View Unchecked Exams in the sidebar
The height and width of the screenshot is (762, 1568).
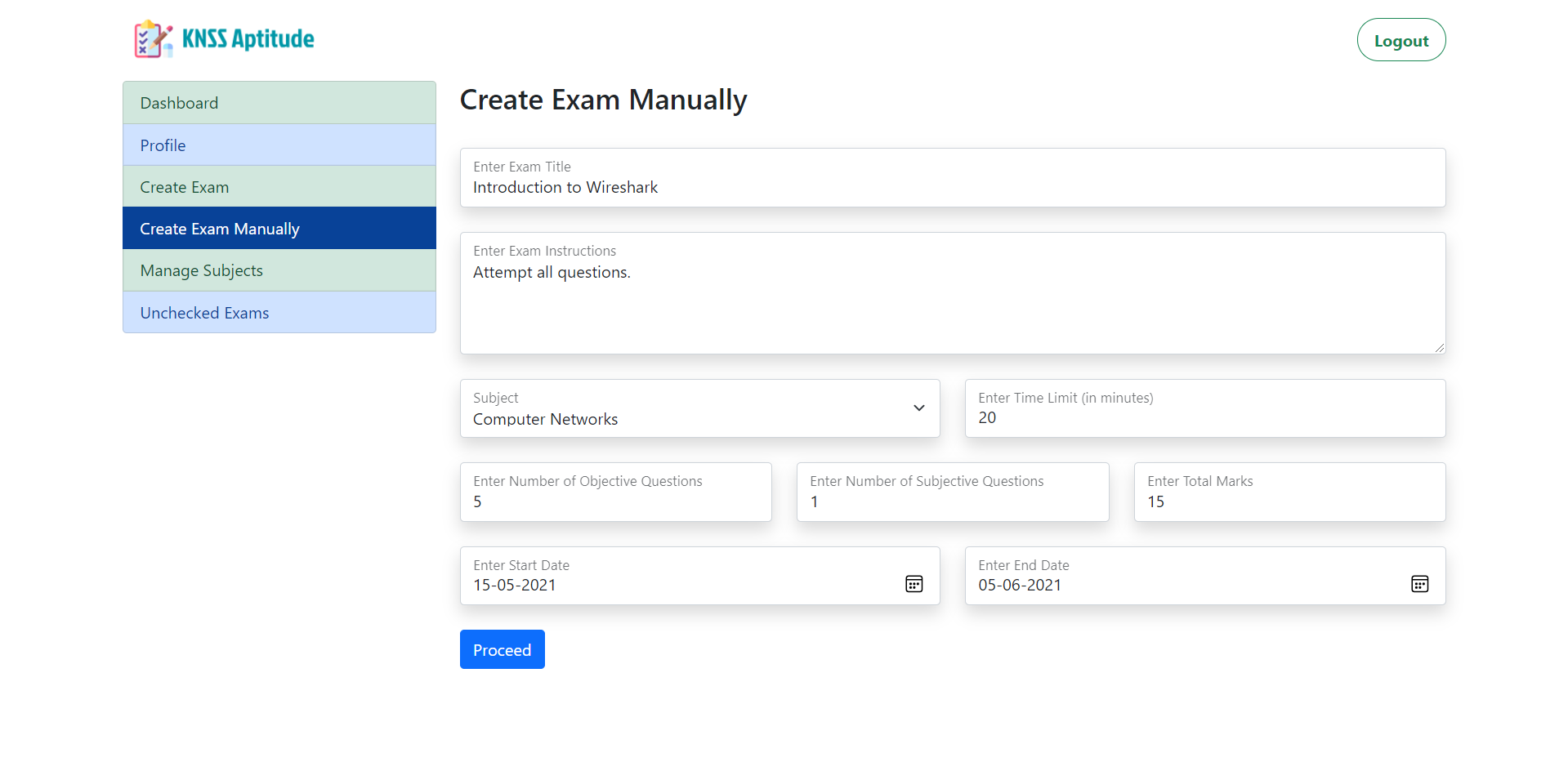(279, 313)
